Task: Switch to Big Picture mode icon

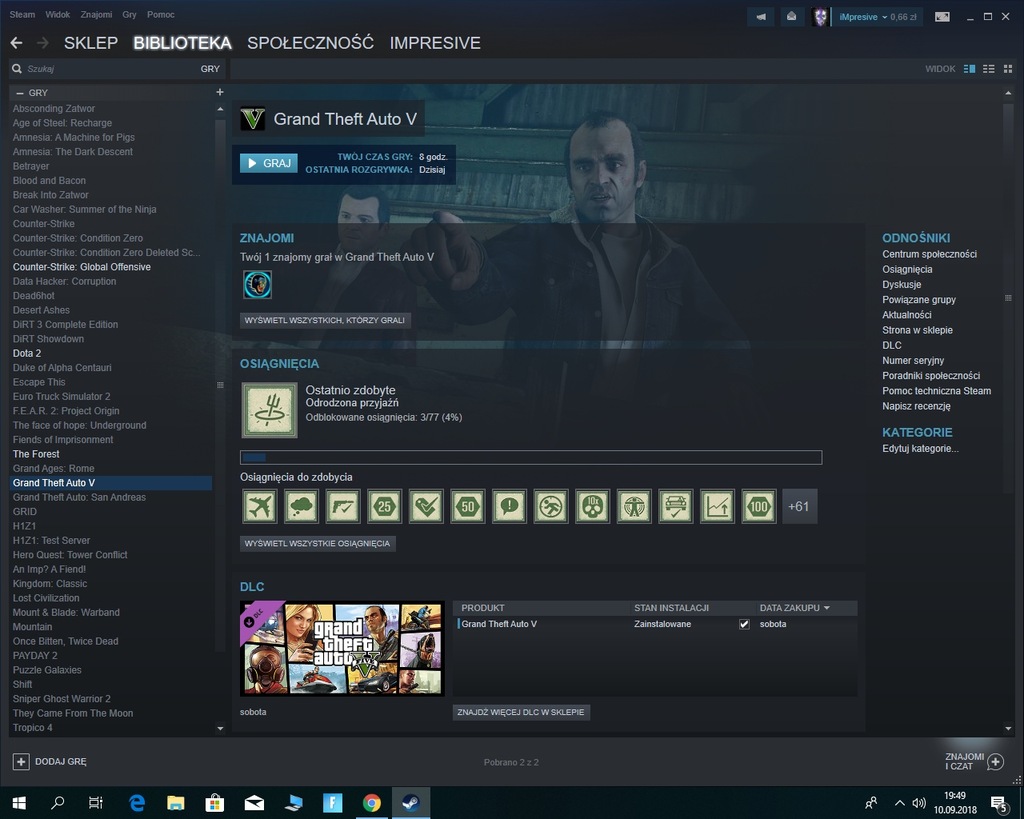Action: 942,17
